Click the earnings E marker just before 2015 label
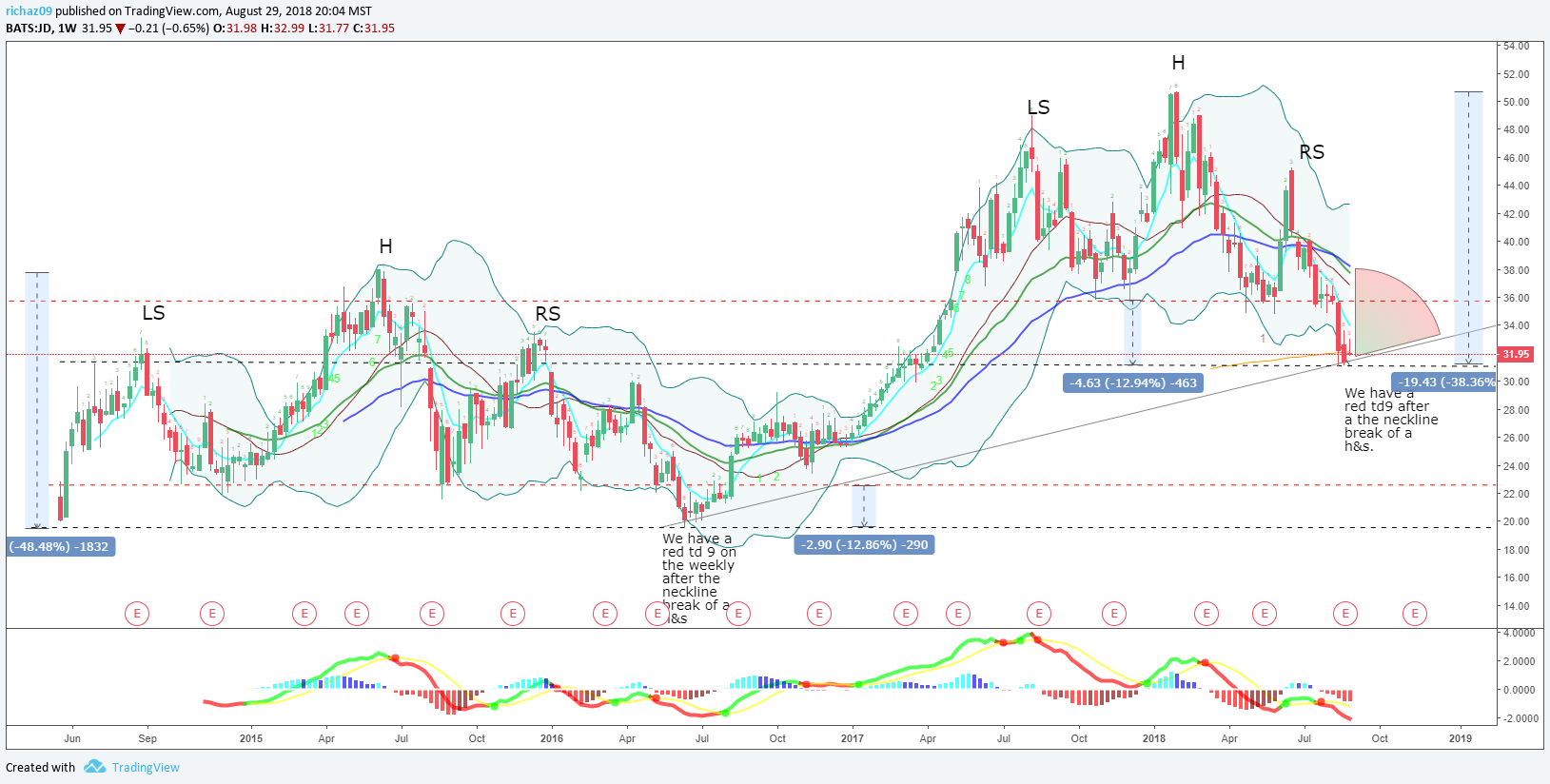 pyautogui.click(x=212, y=614)
